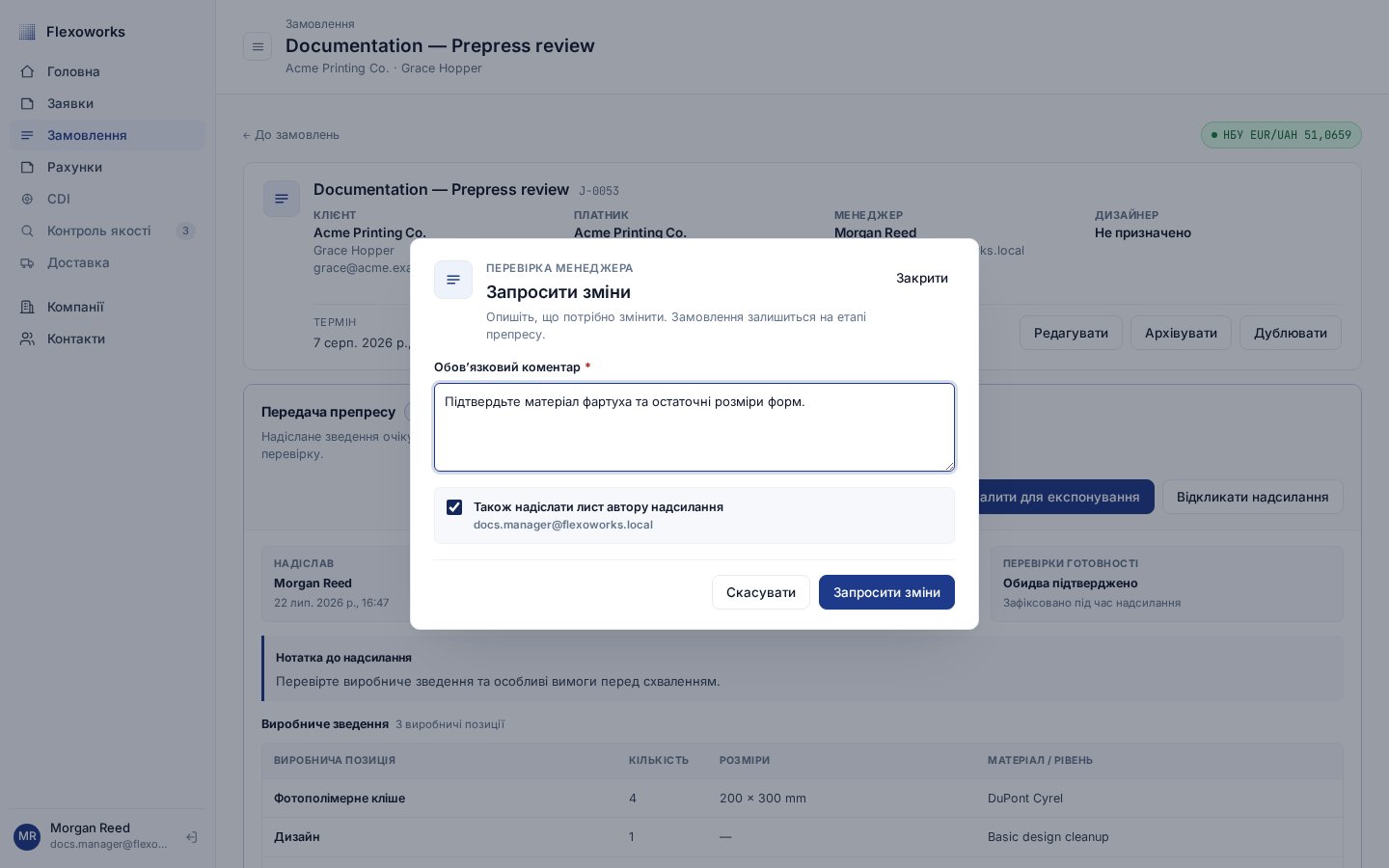Click order icon beside Documentation title card
The height and width of the screenshot is (868, 1389).
coord(282,199)
